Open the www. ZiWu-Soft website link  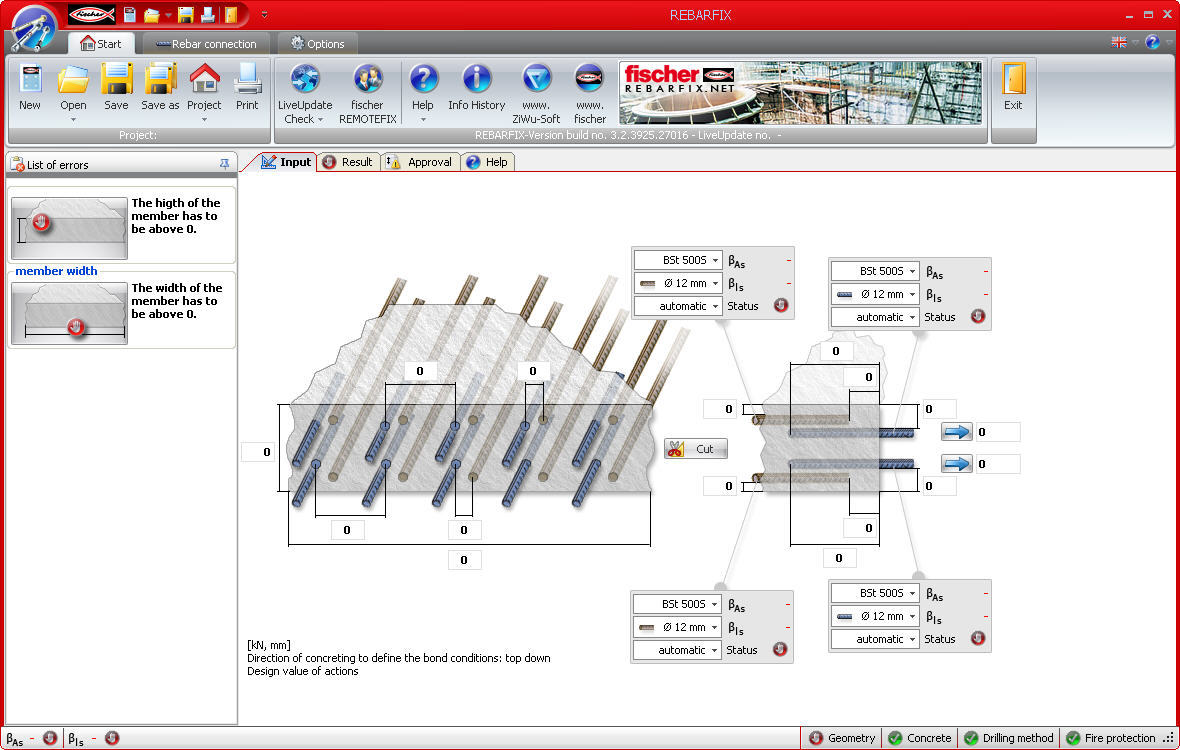pyautogui.click(x=536, y=94)
